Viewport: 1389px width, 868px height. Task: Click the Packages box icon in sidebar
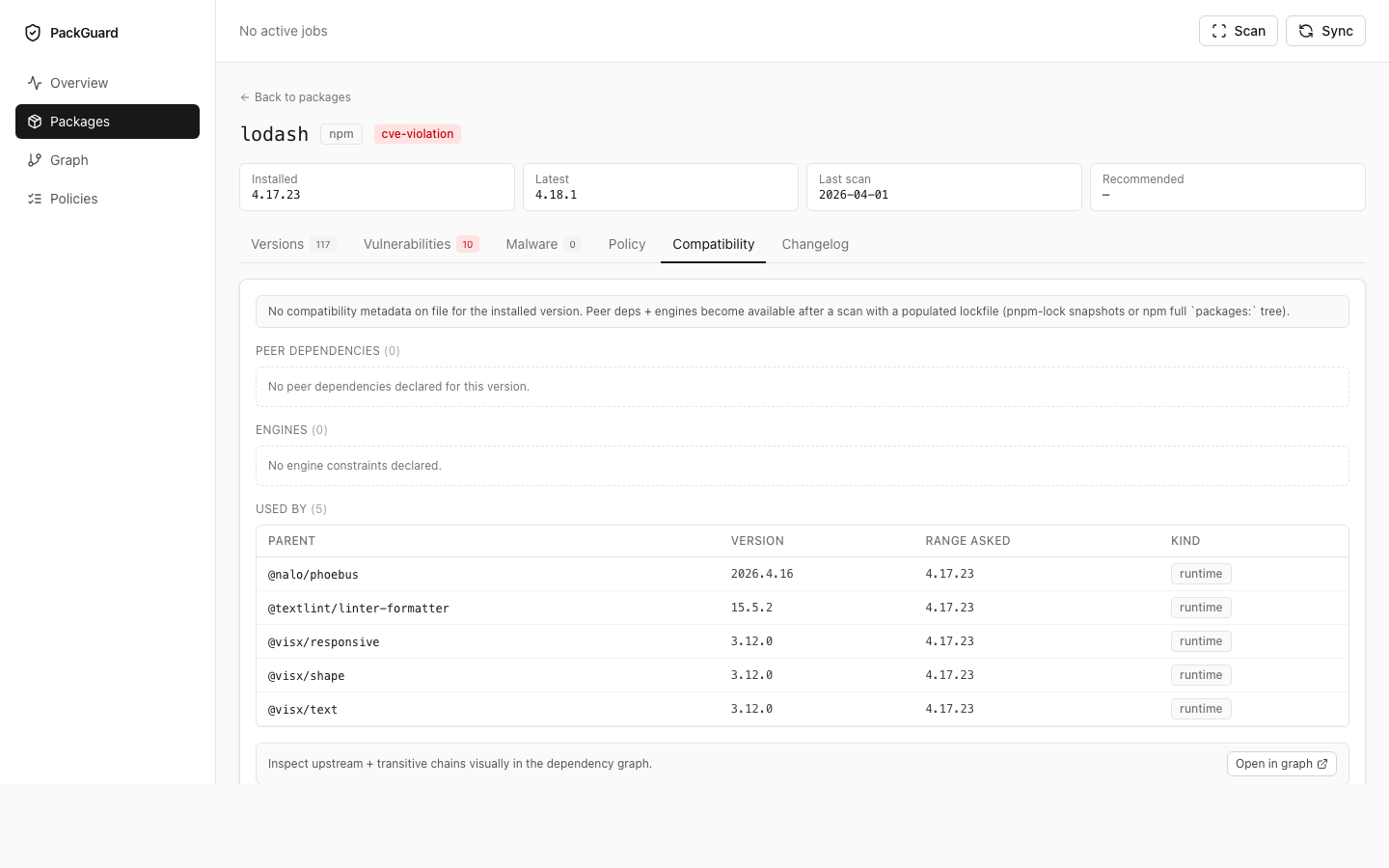tap(35, 122)
